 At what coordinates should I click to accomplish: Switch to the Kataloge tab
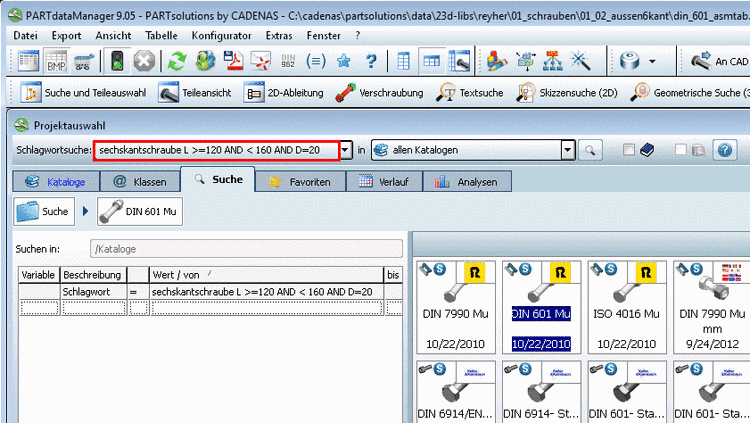click(56, 182)
